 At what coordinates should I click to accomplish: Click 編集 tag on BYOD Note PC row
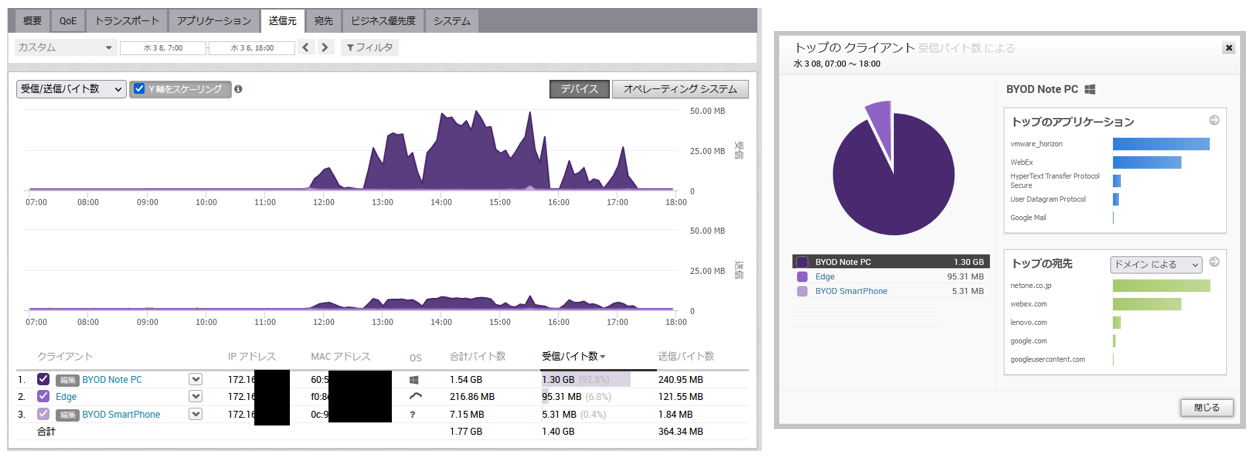coord(66,379)
